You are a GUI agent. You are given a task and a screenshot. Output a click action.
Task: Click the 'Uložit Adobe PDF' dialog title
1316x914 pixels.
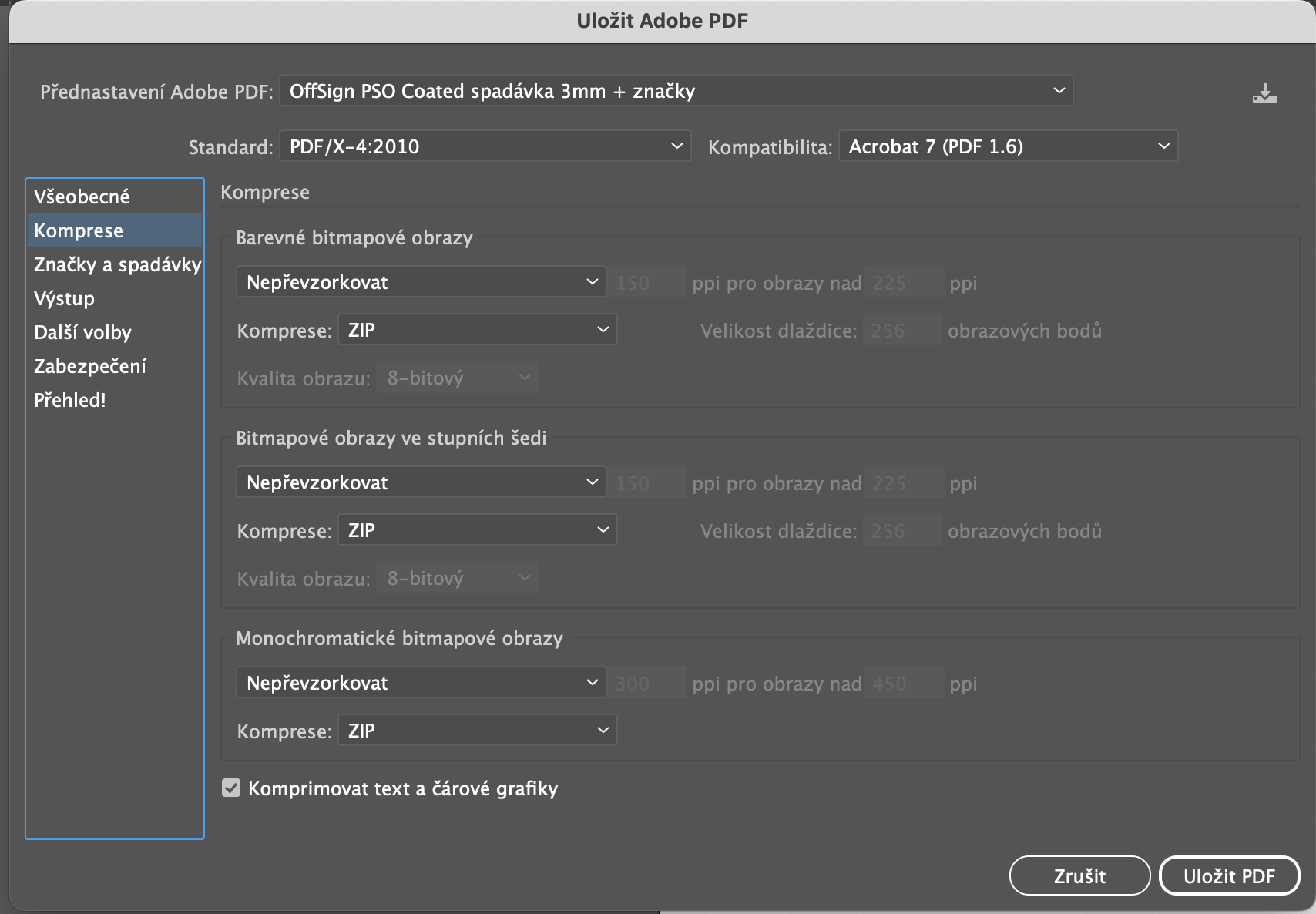click(x=663, y=21)
